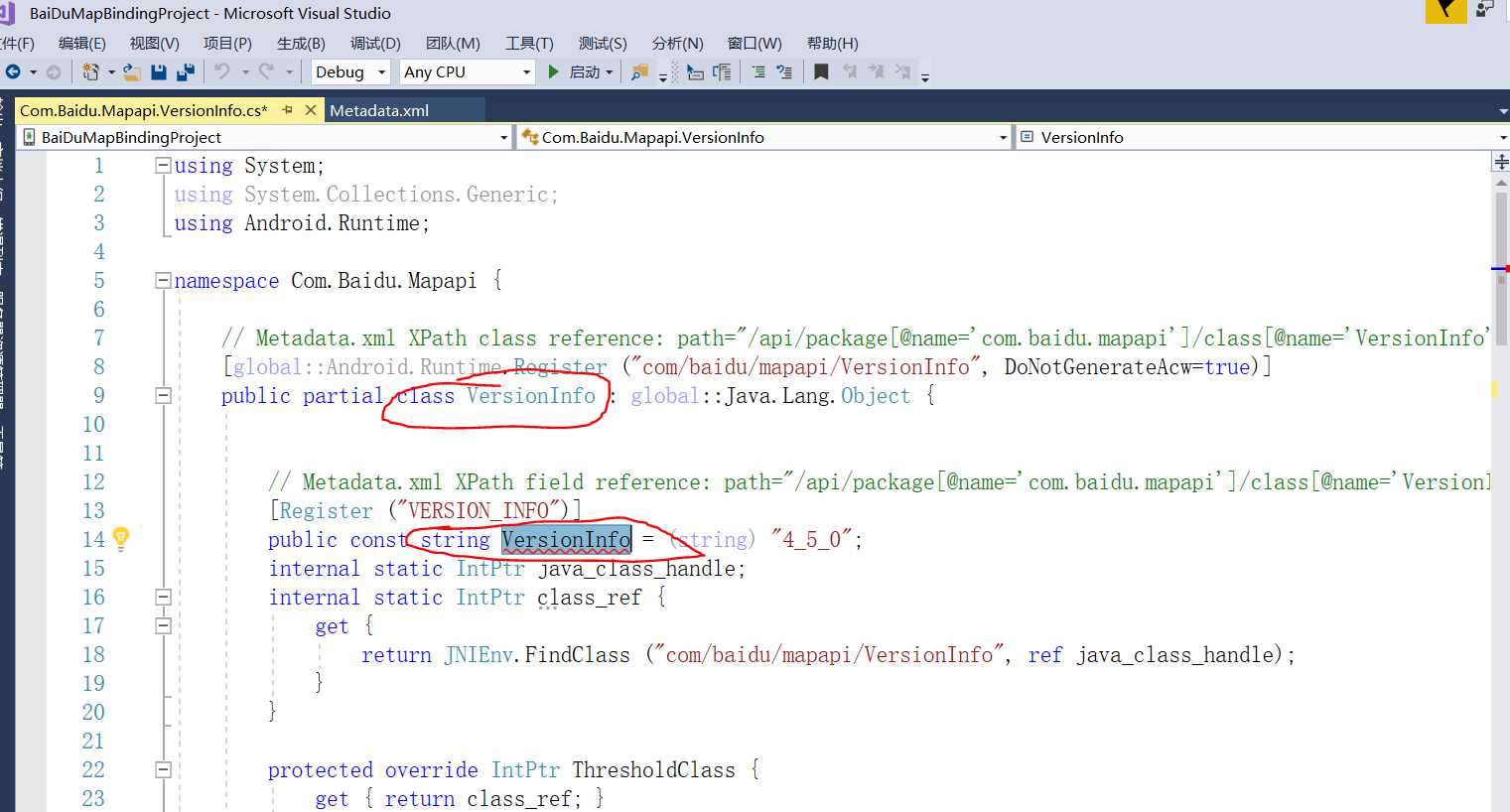Click the Undo arrow icon
1510x812 pixels.
point(222,71)
